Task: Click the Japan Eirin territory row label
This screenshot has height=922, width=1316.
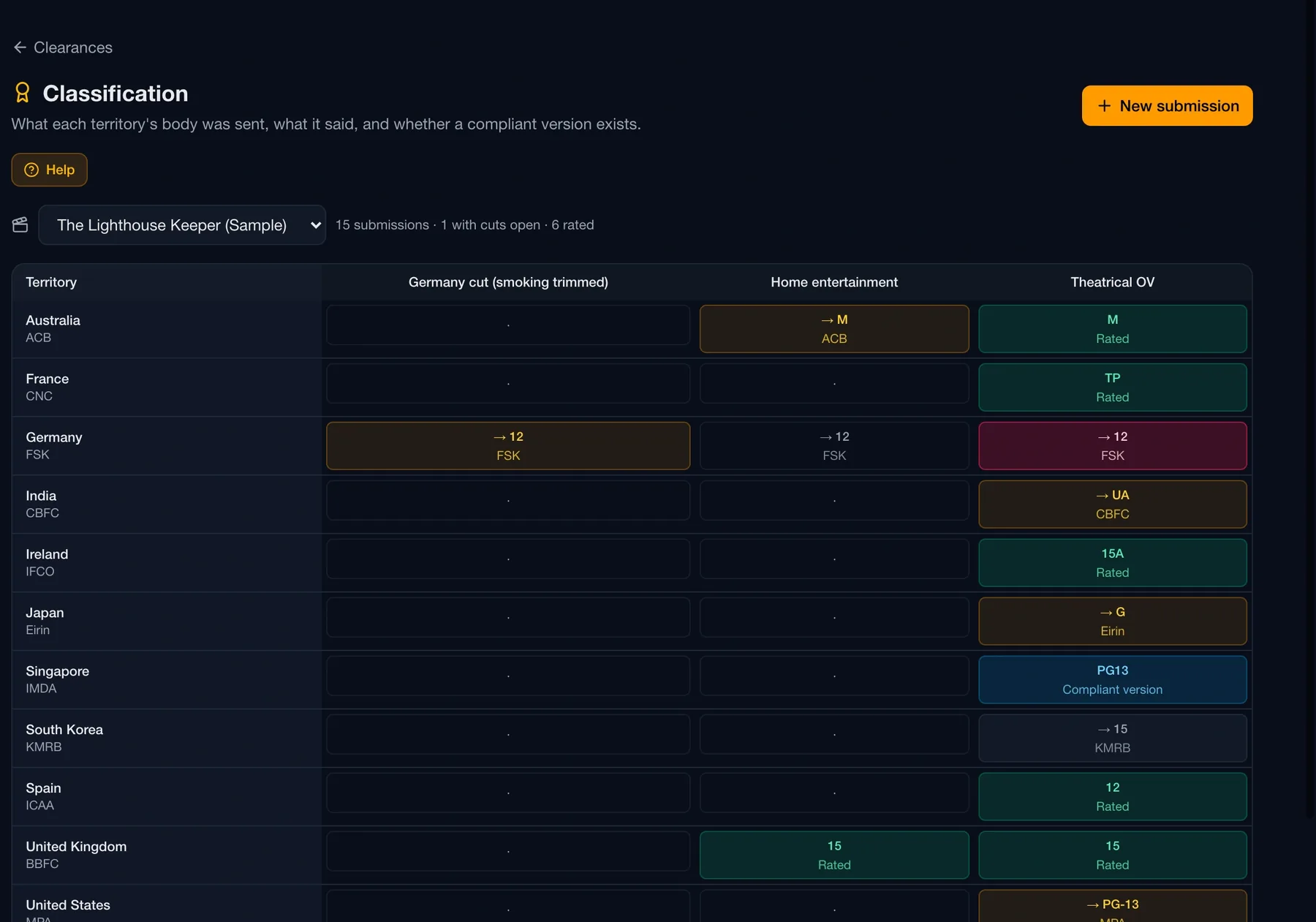Action: pyautogui.click(x=167, y=621)
